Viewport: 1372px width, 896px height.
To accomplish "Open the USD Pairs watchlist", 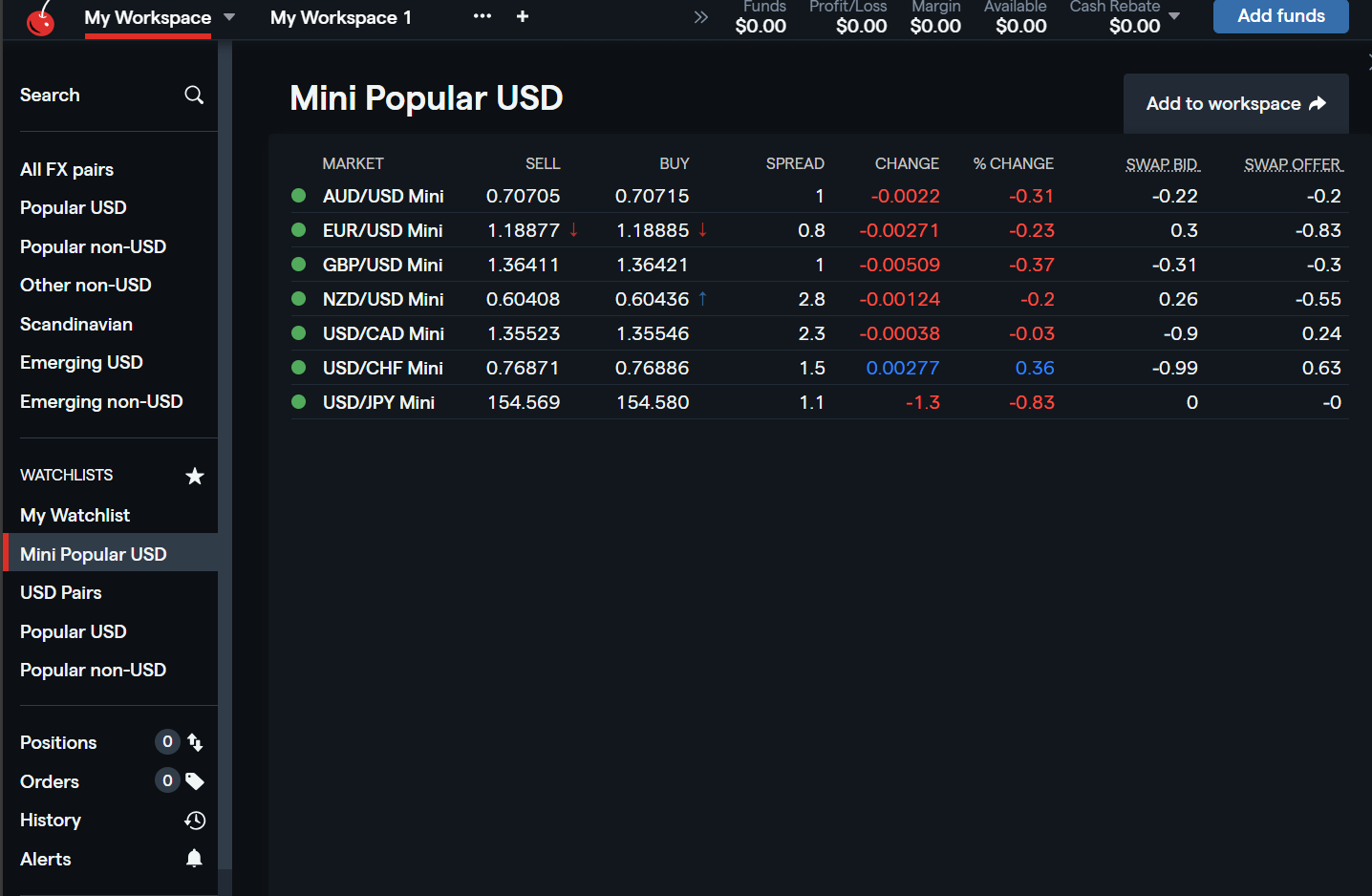I will pyautogui.click(x=61, y=592).
